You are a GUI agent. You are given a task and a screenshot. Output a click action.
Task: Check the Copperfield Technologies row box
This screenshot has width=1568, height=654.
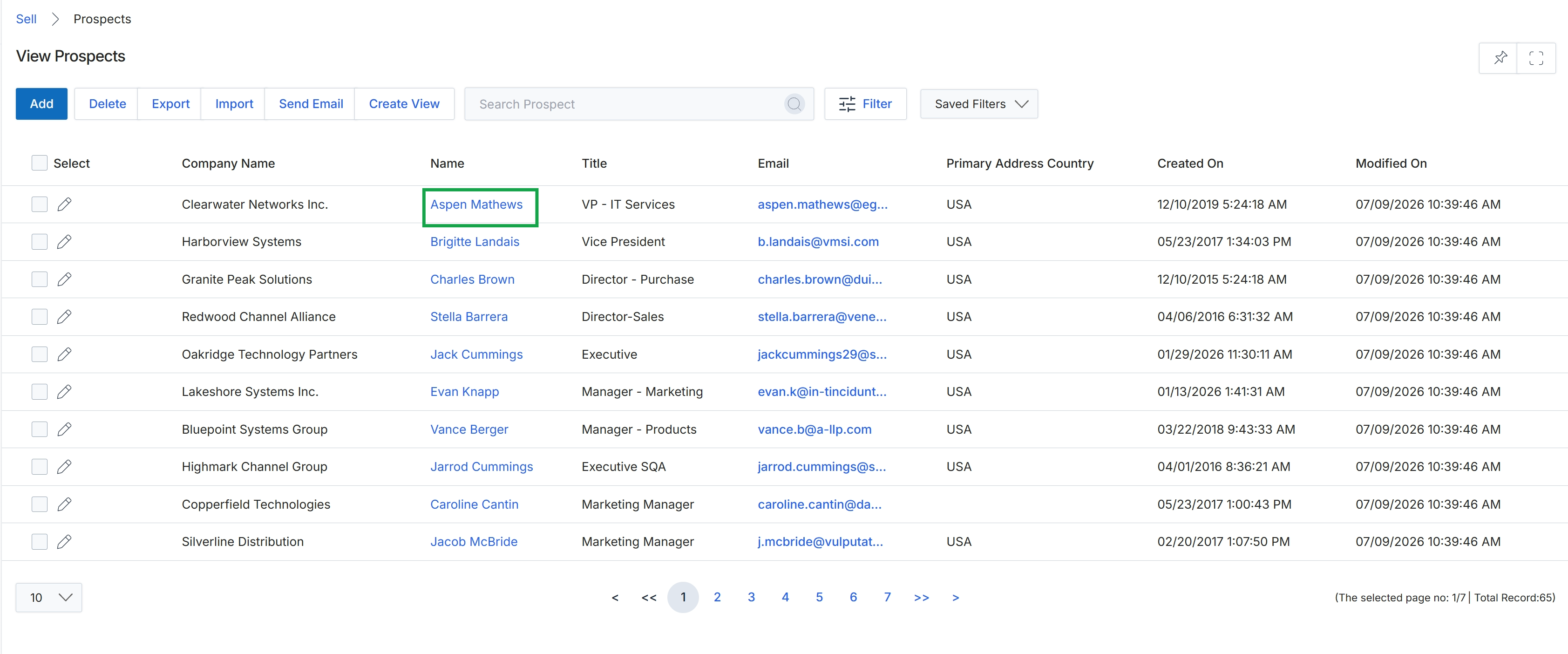[40, 504]
